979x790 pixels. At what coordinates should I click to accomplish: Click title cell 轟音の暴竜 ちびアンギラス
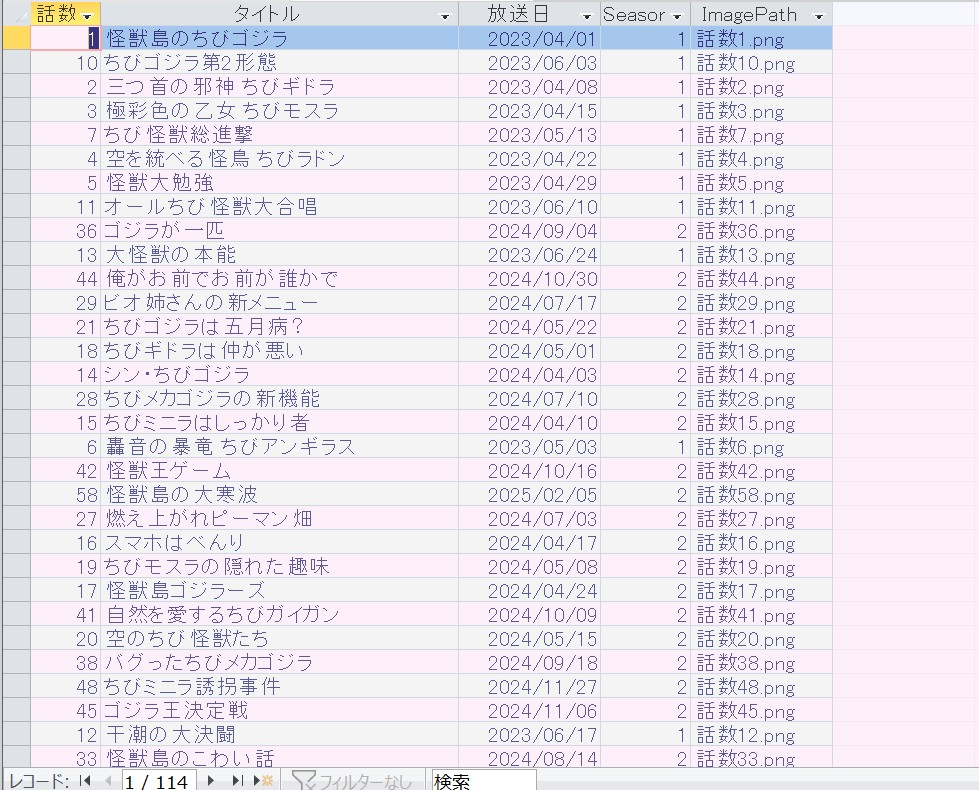click(x=279, y=447)
